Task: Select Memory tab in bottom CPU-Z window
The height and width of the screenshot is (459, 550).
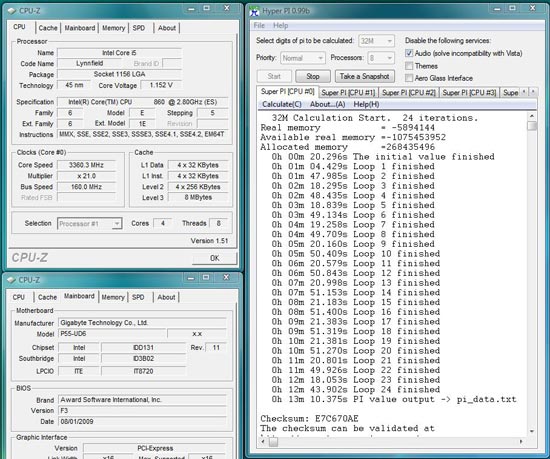Action: tap(113, 297)
